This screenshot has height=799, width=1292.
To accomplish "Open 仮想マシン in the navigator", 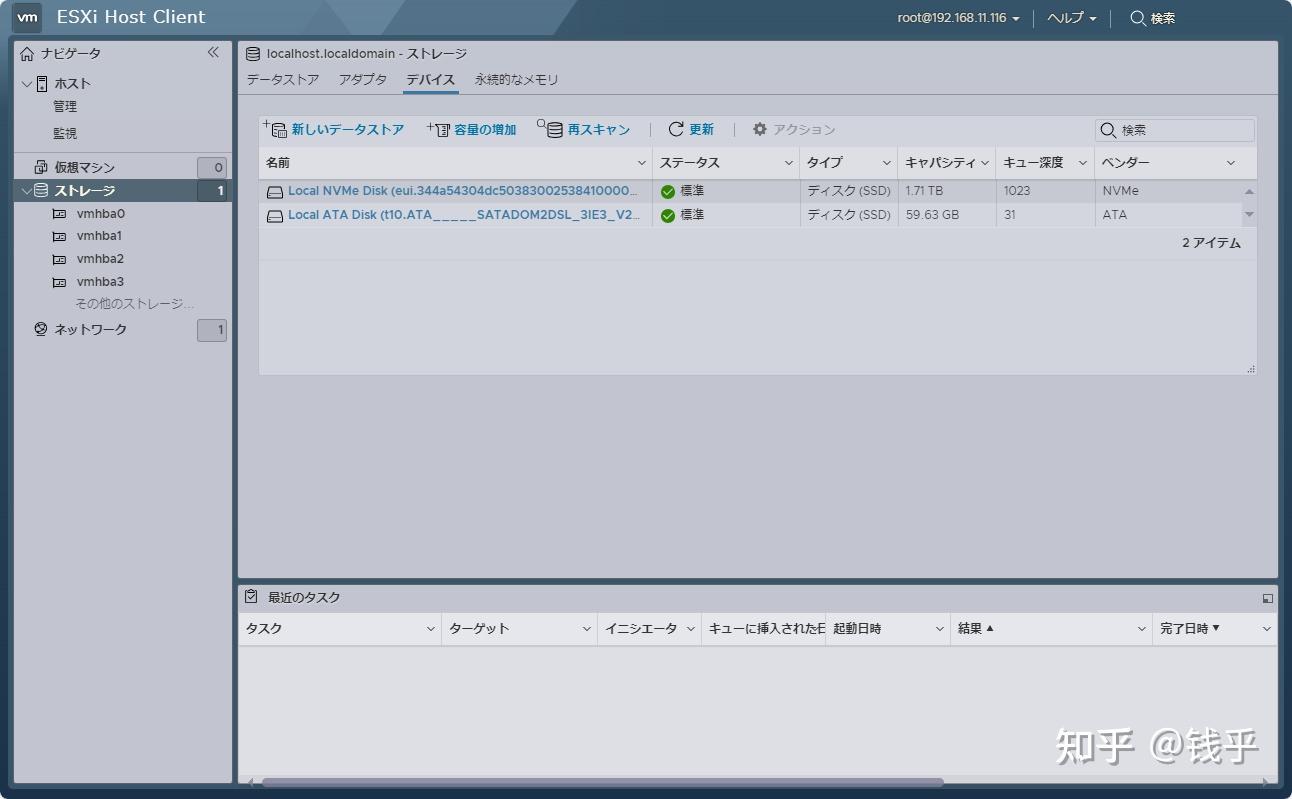I will click(x=85, y=167).
